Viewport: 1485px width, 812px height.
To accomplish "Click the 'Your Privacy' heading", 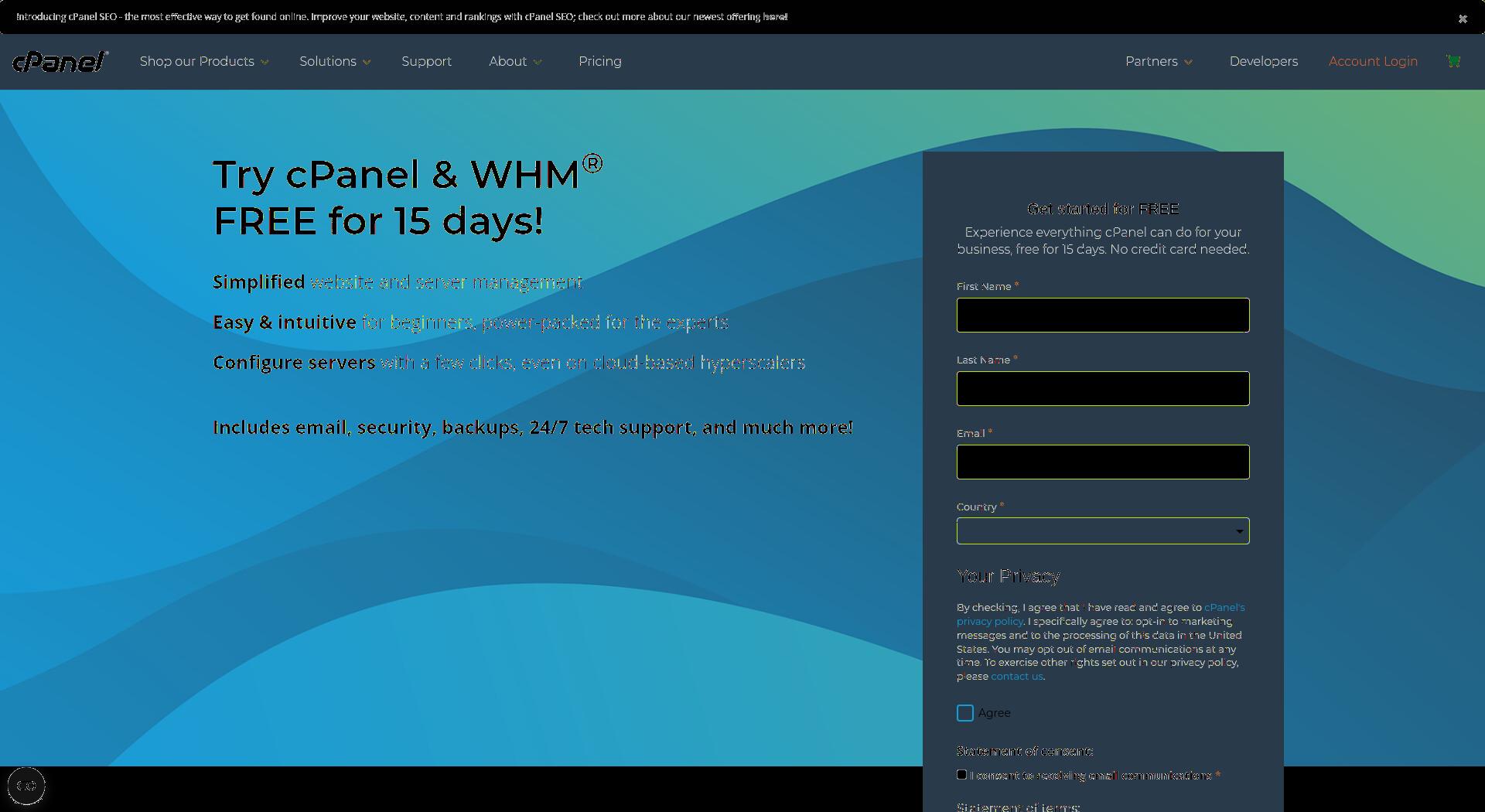I will (x=1008, y=576).
